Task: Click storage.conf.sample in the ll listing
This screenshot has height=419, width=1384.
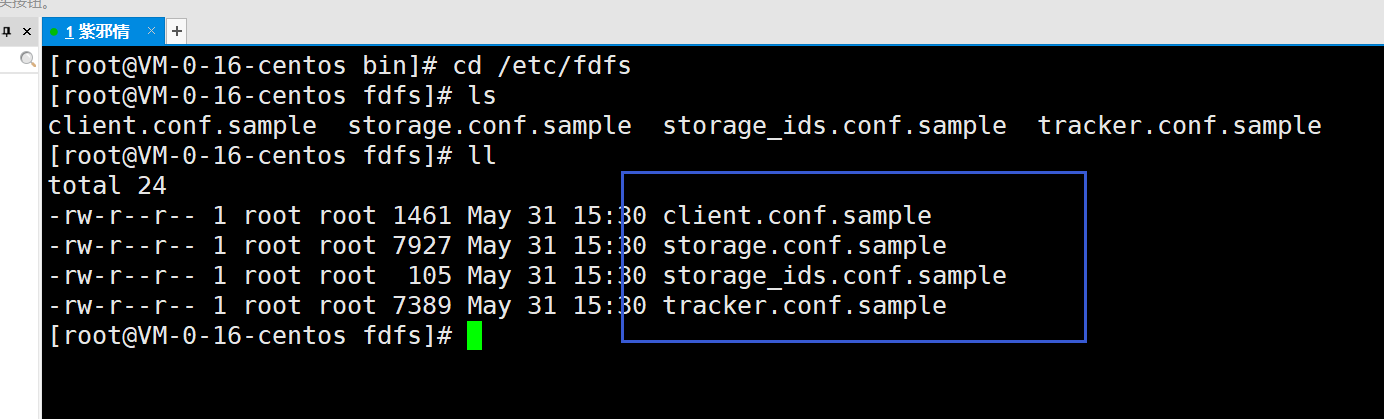Action: tap(804, 245)
